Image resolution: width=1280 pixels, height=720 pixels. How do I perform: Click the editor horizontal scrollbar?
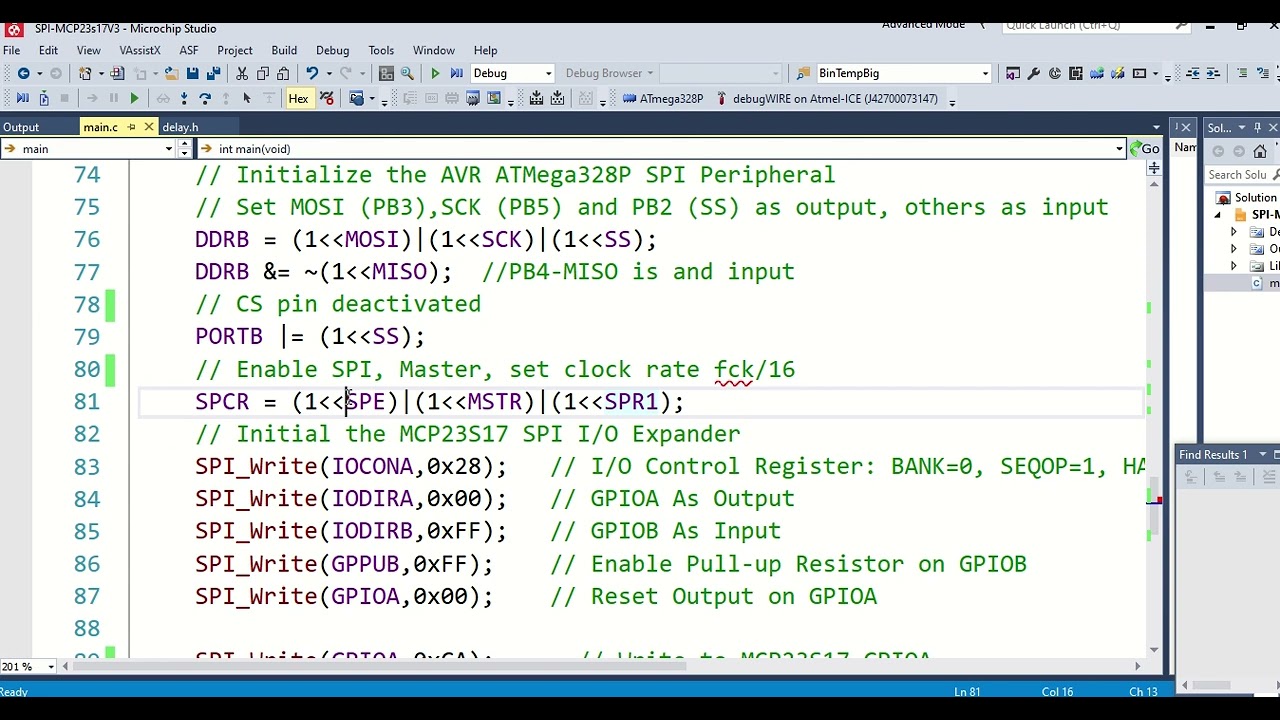[601, 666]
